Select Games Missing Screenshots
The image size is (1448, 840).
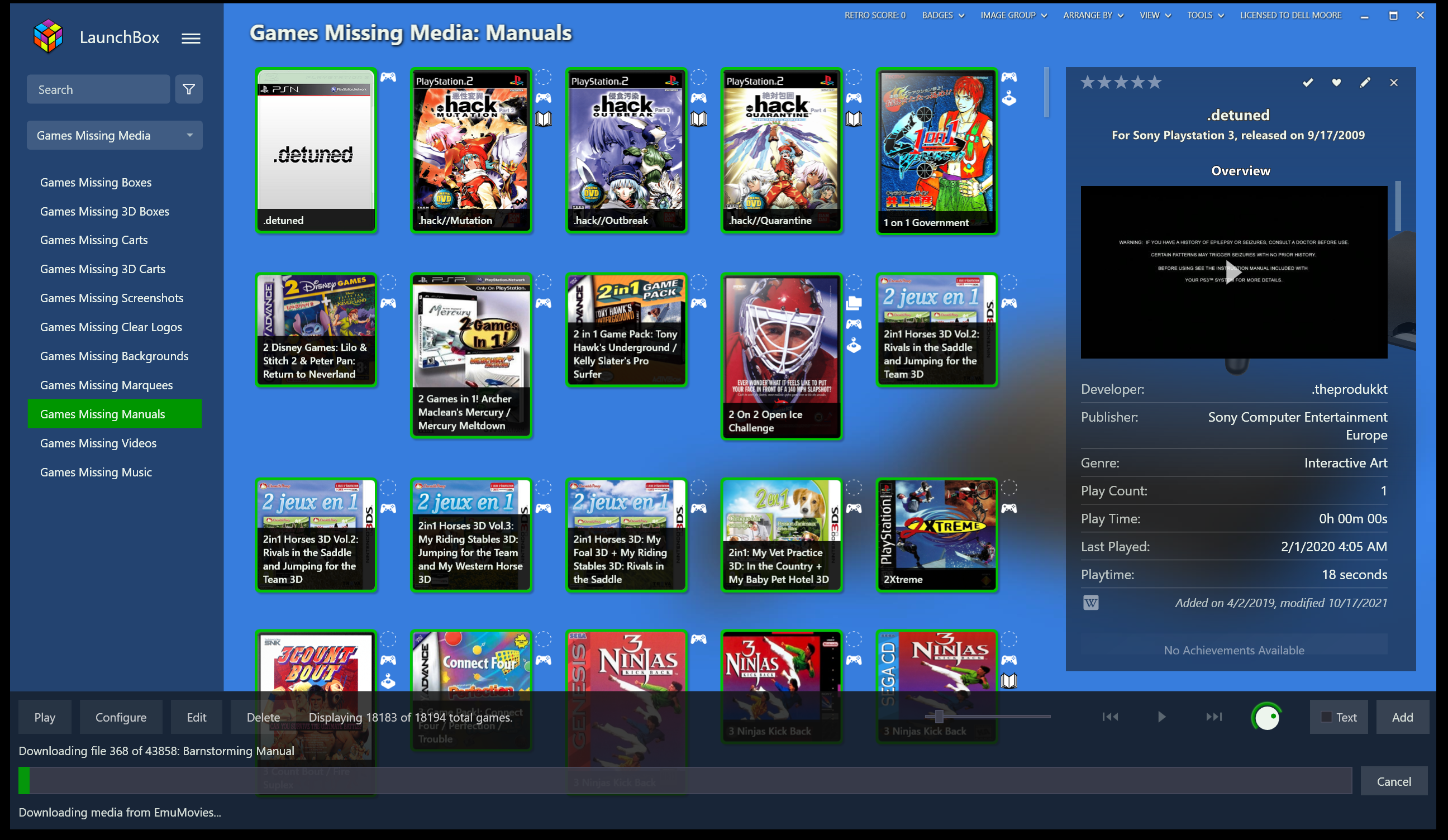(112, 298)
